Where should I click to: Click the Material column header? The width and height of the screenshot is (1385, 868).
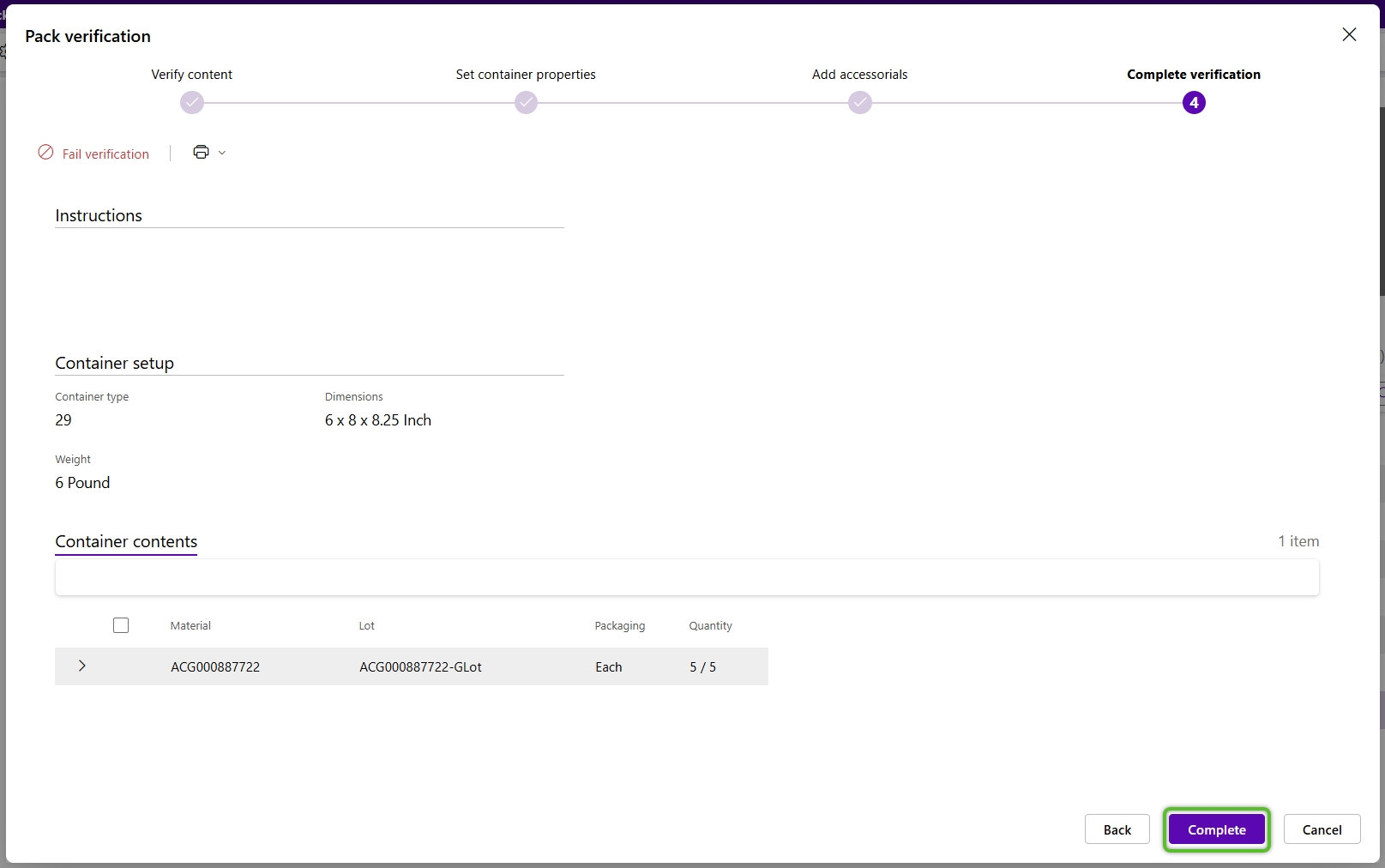pyautogui.click(x=190, y=625)
